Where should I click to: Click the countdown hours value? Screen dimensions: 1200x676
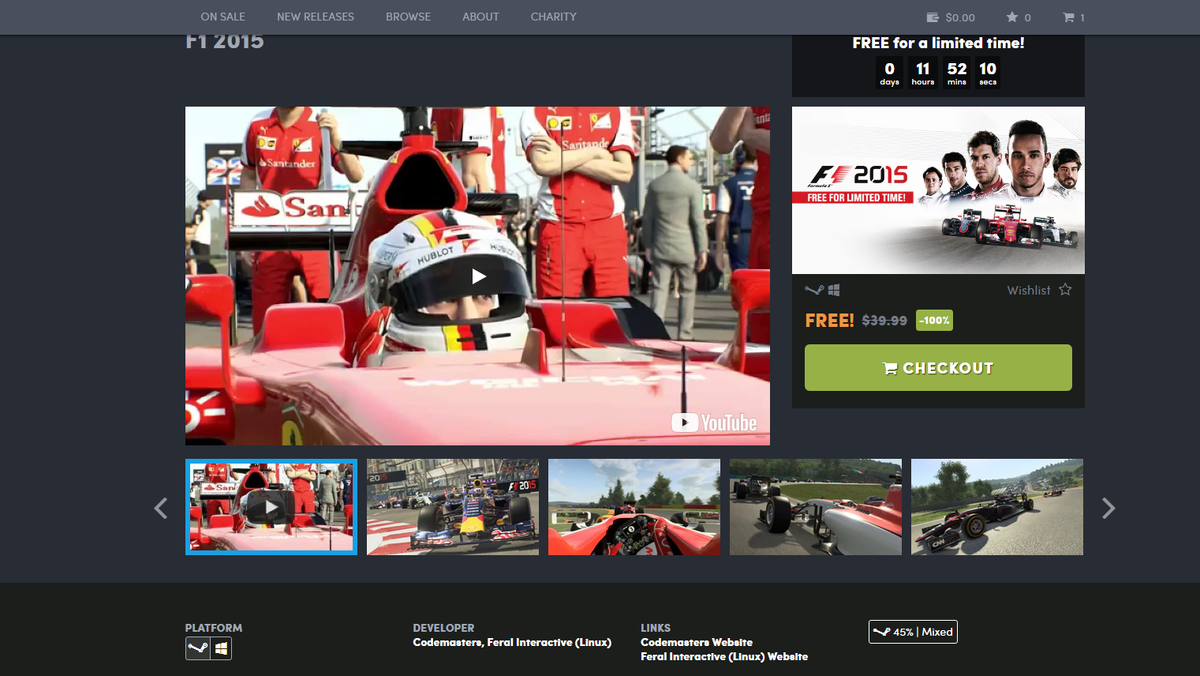[x=923, y=73]
